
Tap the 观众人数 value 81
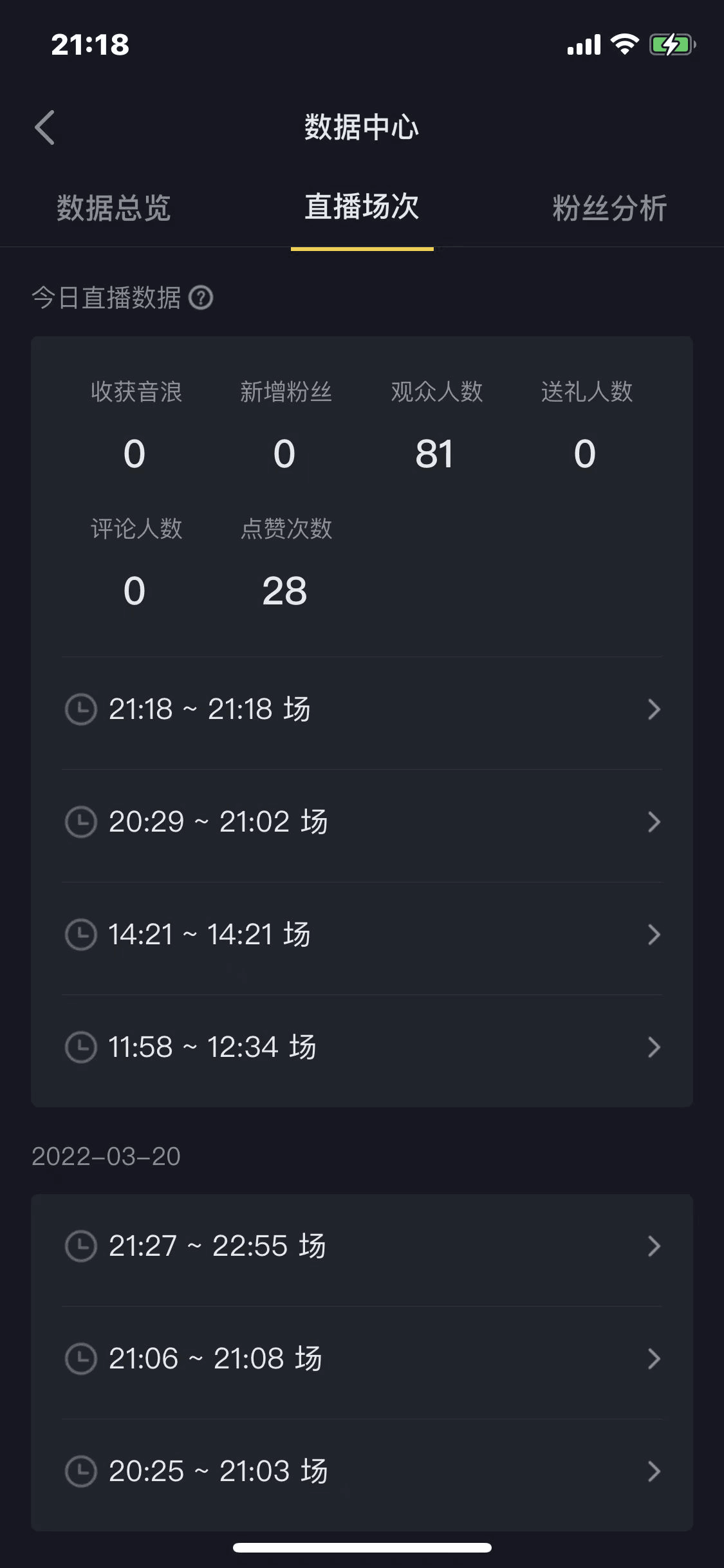[x=435, y=454]
